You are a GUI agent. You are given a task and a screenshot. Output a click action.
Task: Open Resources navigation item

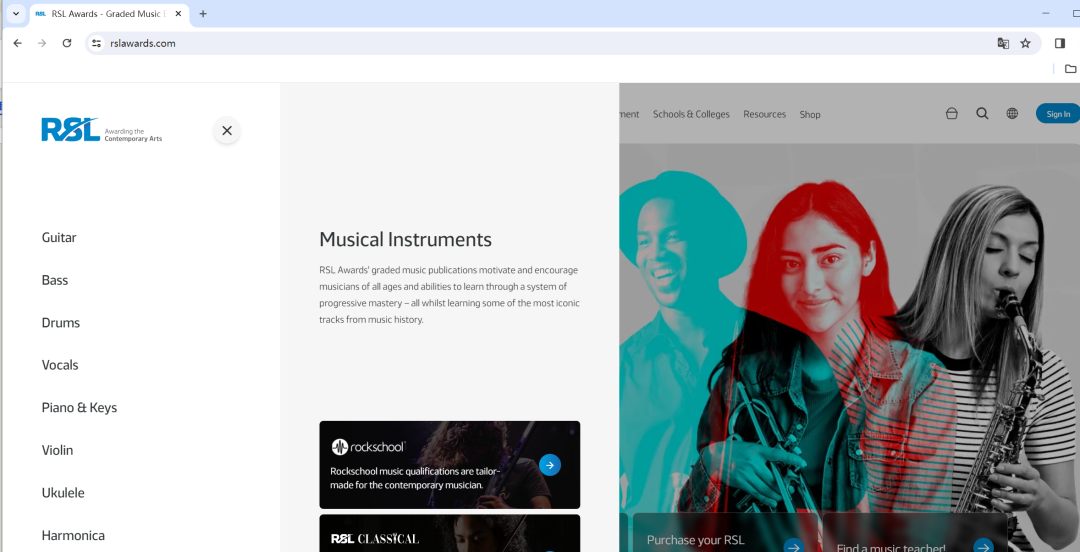[x=765, y=114]
